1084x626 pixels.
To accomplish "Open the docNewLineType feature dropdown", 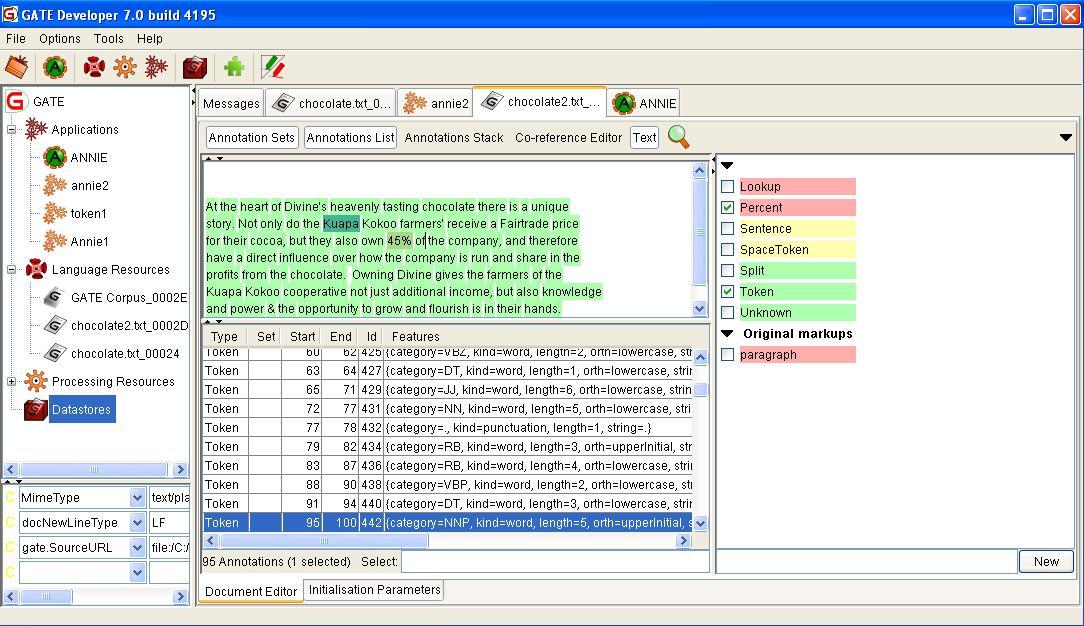I will point(137,522).
